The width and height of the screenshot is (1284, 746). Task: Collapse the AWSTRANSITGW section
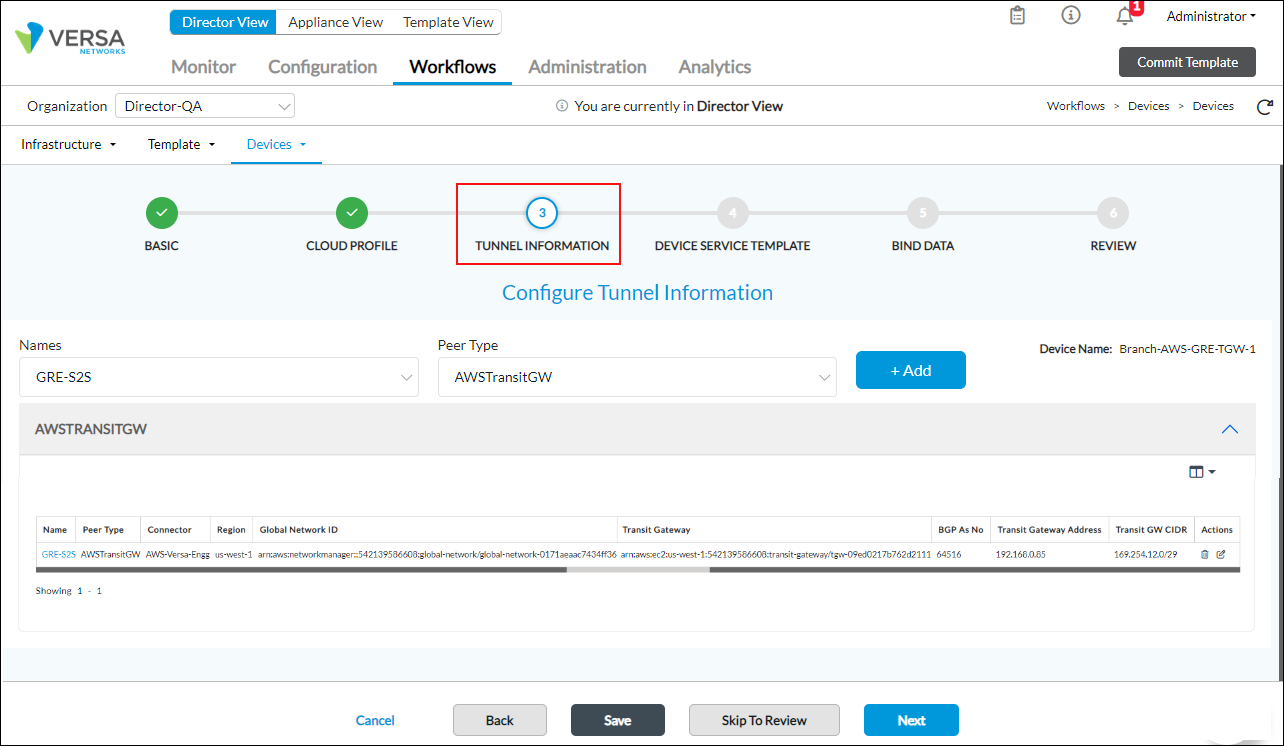click(x=1230, y=429)
